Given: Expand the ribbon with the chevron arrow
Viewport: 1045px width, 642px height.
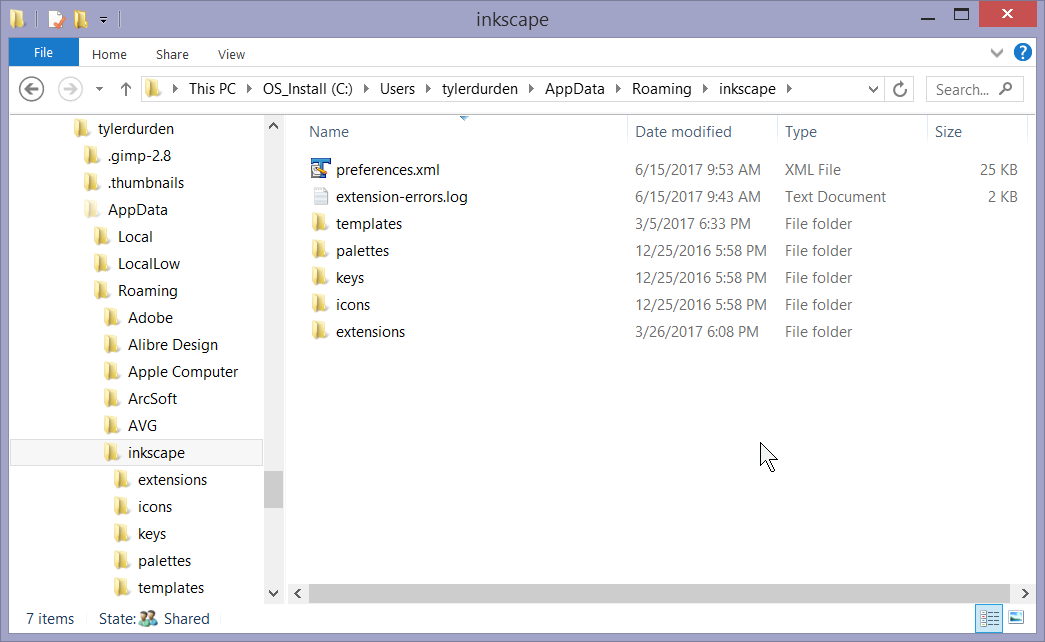Looking at the screenshot, I should (x=996, y=53).
